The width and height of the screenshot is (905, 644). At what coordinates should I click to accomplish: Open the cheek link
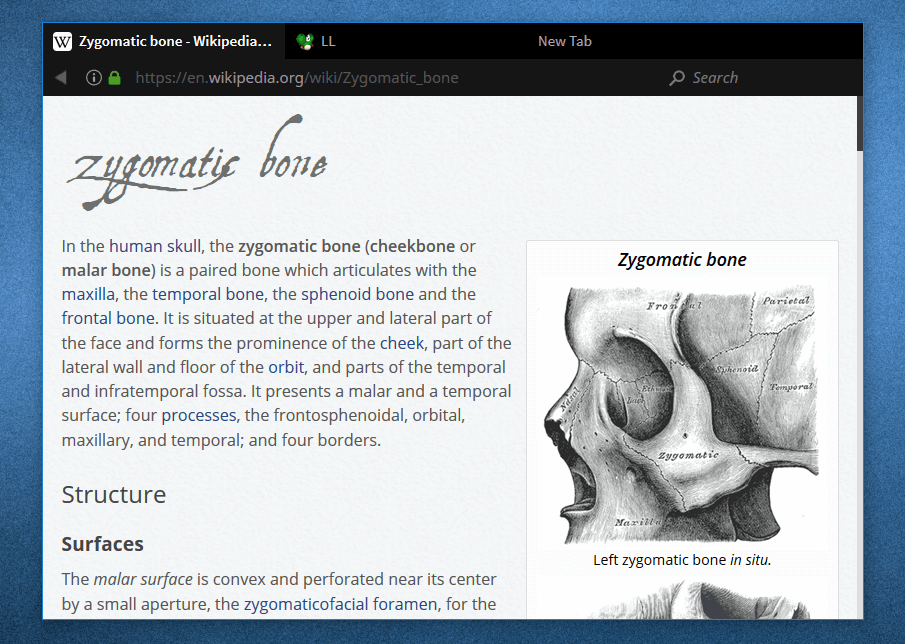coord(402,343)
